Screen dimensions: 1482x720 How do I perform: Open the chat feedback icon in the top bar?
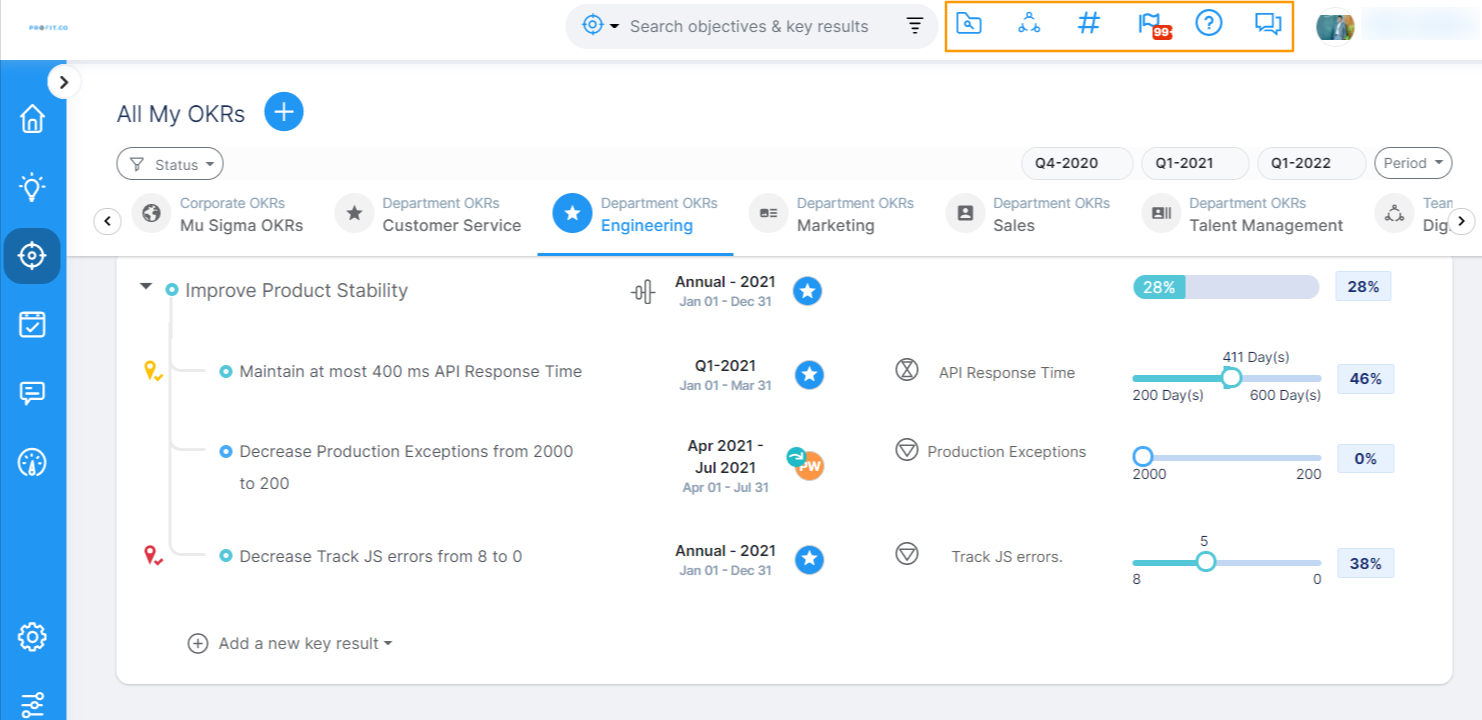pyautogui.click(x=1268, y=23)
